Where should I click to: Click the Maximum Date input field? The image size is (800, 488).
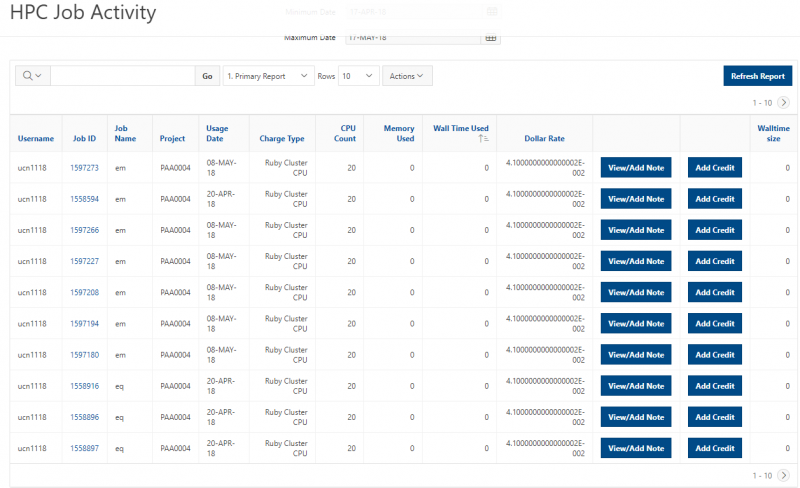[412, 38]
